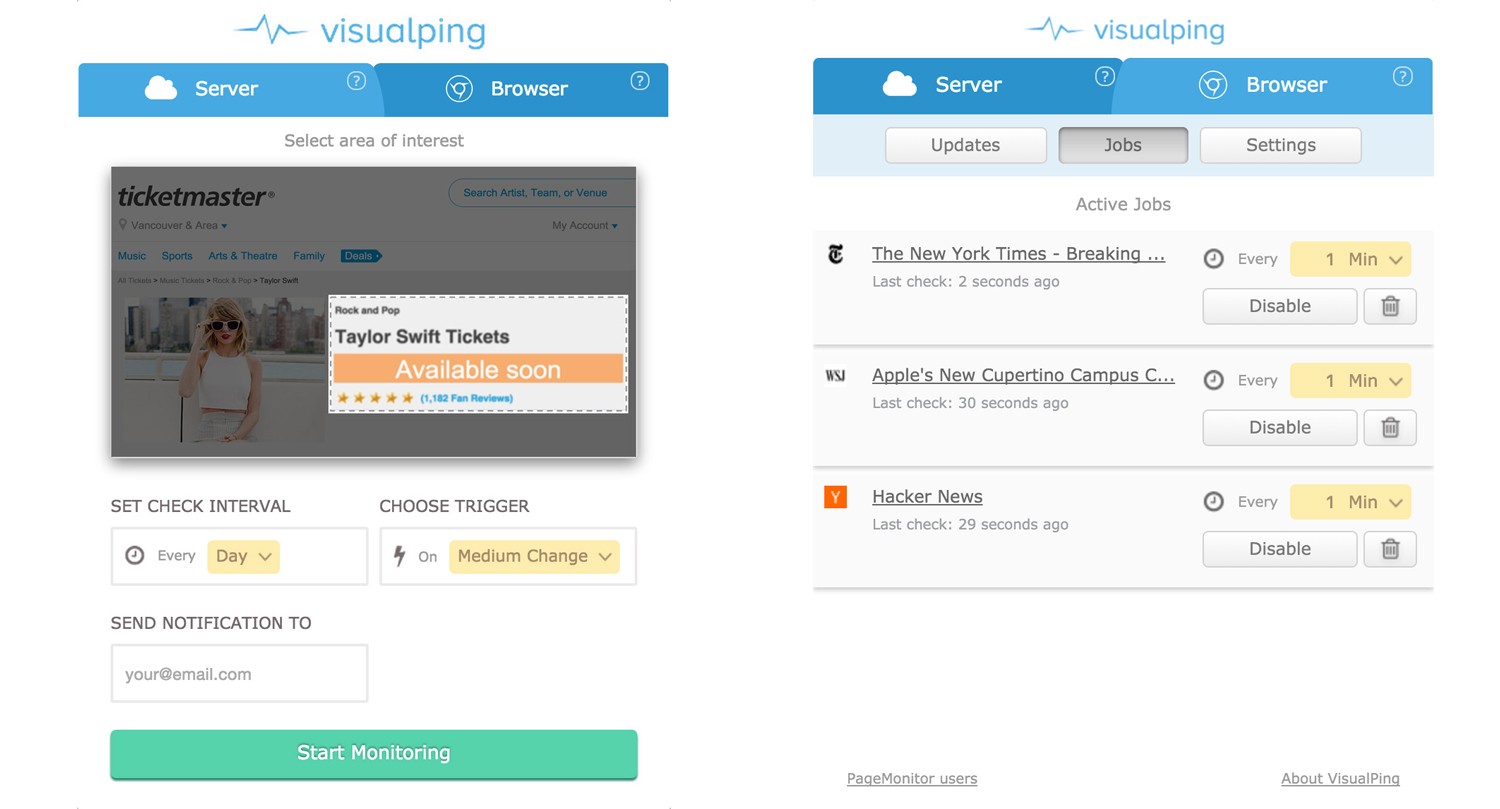Image resolution: width=1500 pixels, height=809 pixels.
Task: Delete the Apple's New Cupertino Campus job
Action: (x=1390, y=427)
